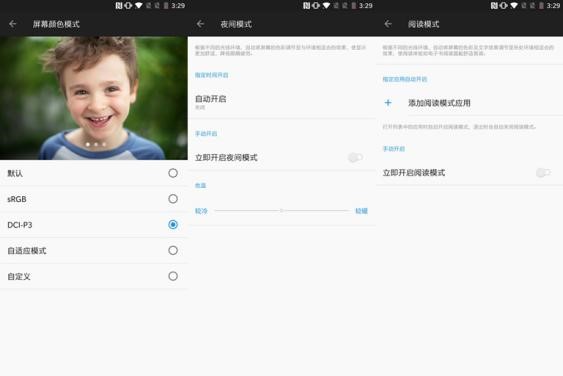
Task: Open the 自动开启 setting
Action: [282, 102]
